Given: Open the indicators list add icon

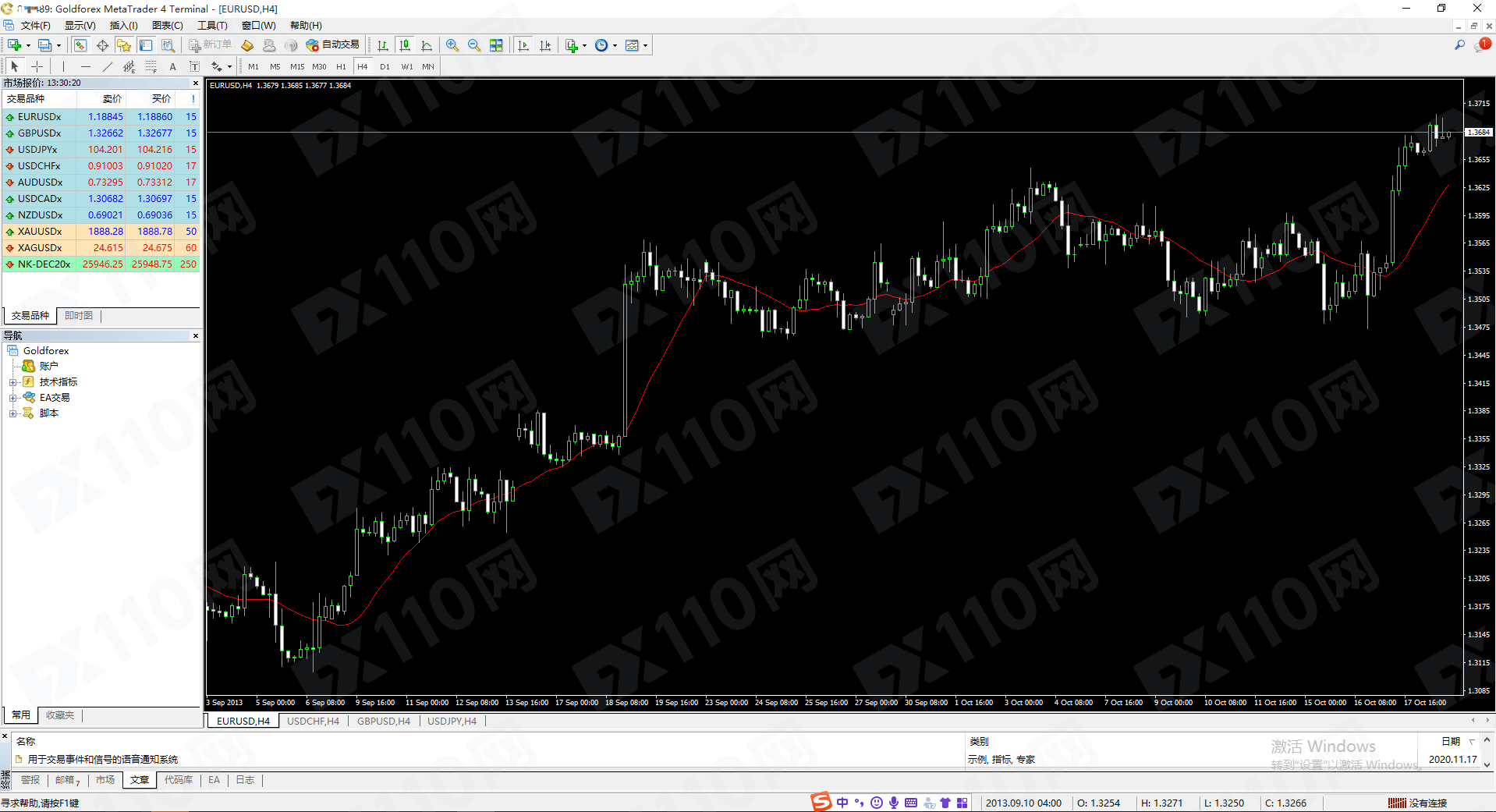Looking at the screenshot, I should pyautogui.click(x=572, y=45).
